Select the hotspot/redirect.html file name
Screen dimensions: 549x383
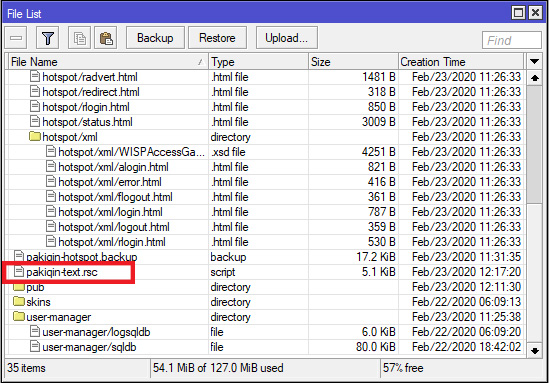pos(91,92)
